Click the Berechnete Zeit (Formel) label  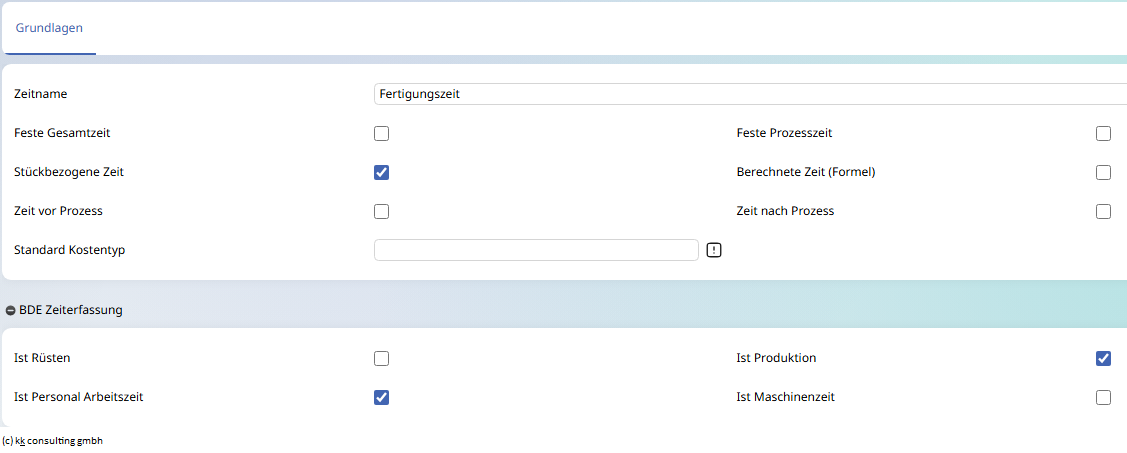tap(806, 173)
